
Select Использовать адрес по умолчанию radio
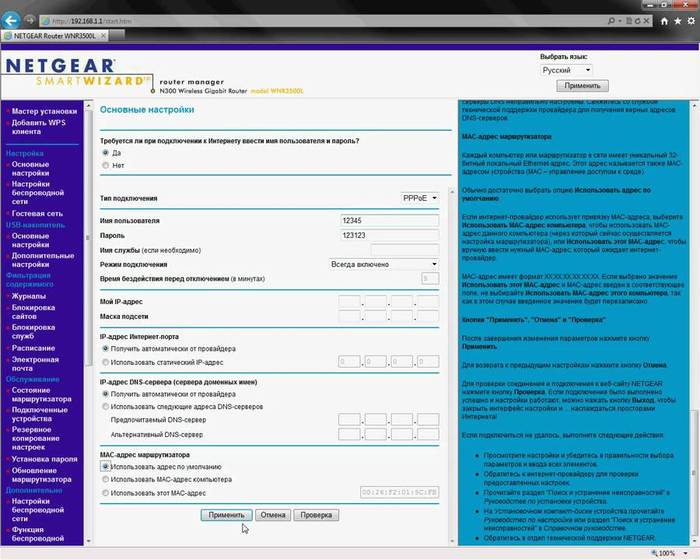(x=105, y=466)
